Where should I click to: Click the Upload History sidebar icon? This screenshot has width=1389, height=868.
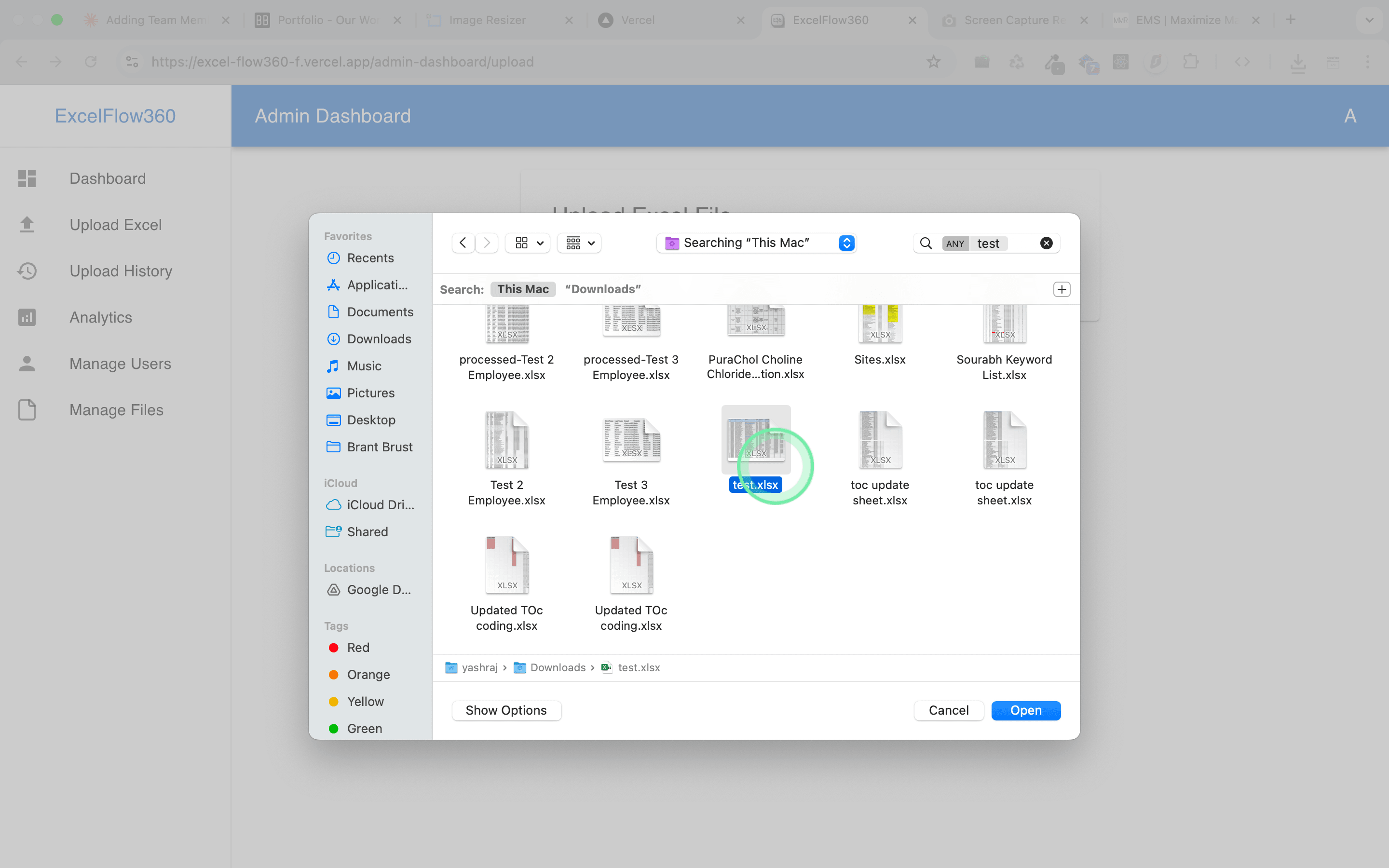tap(27, 271)
